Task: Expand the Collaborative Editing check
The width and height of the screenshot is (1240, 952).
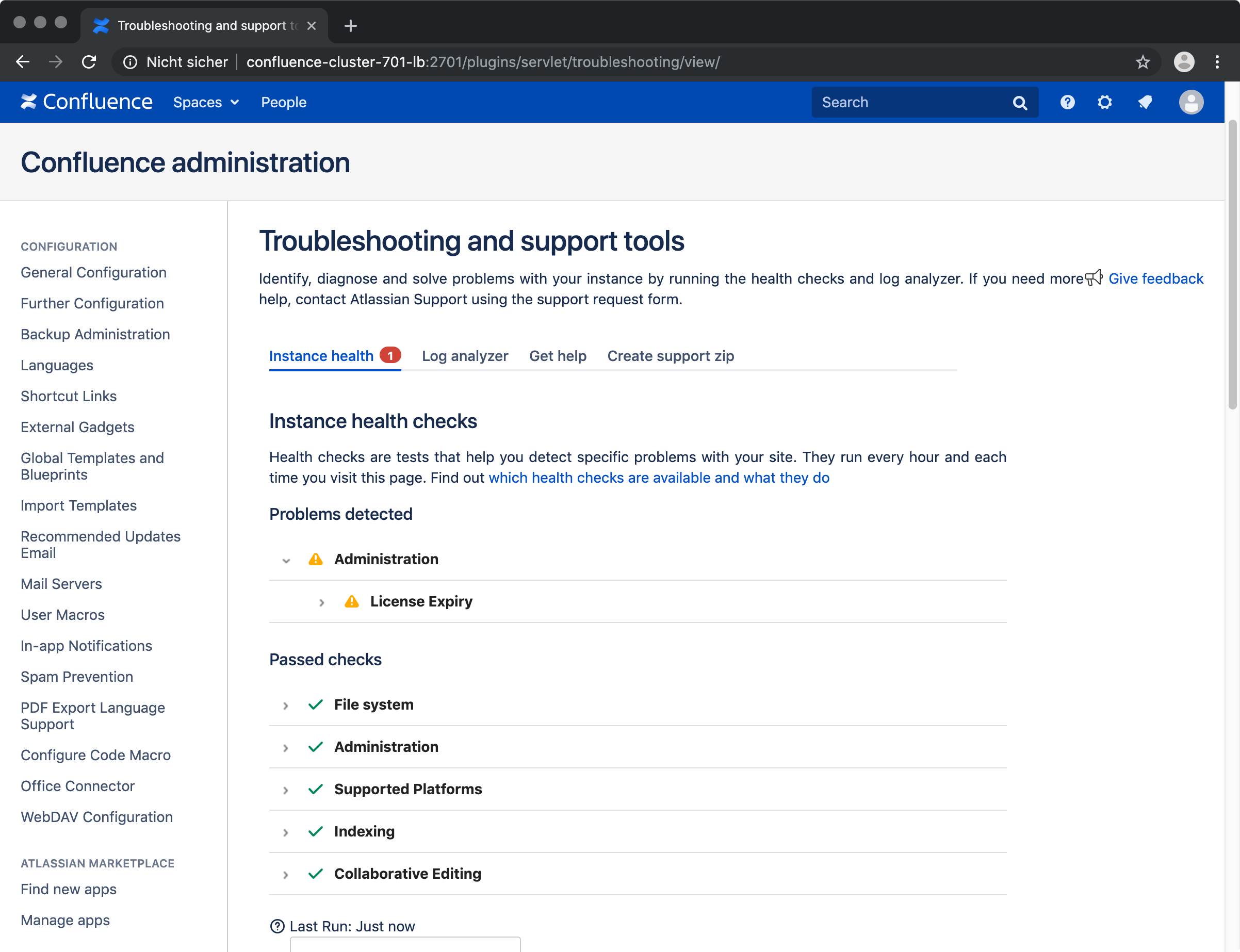Action: pyautogui.click(x=285, y=874)
